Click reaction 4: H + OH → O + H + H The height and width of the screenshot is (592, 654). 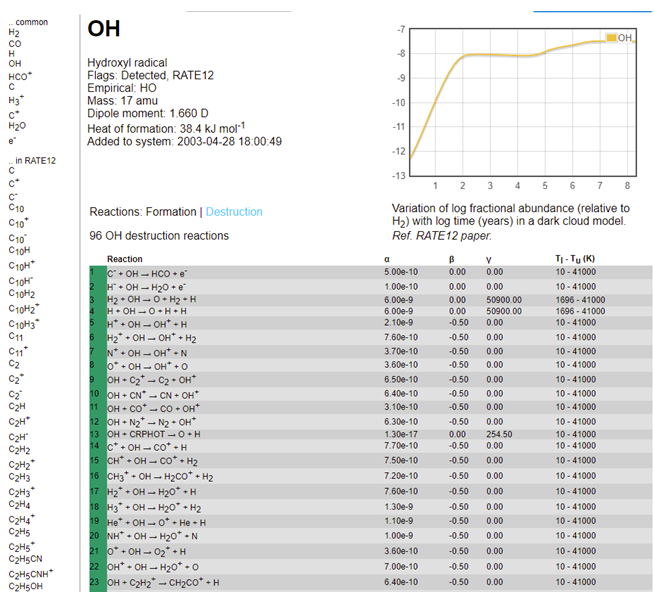click(147, 311)
